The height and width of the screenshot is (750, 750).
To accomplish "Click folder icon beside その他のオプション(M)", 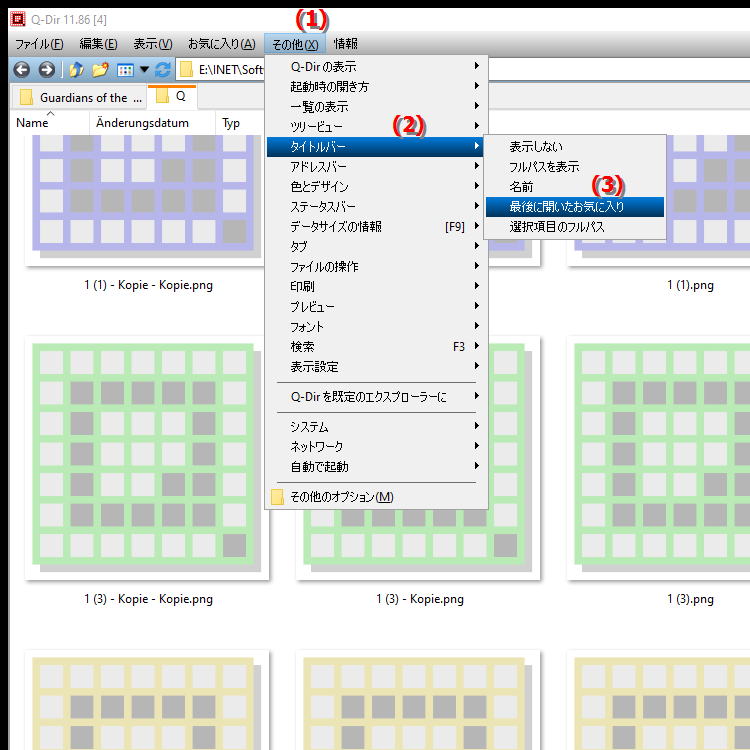I will click(x=277, y=497).
